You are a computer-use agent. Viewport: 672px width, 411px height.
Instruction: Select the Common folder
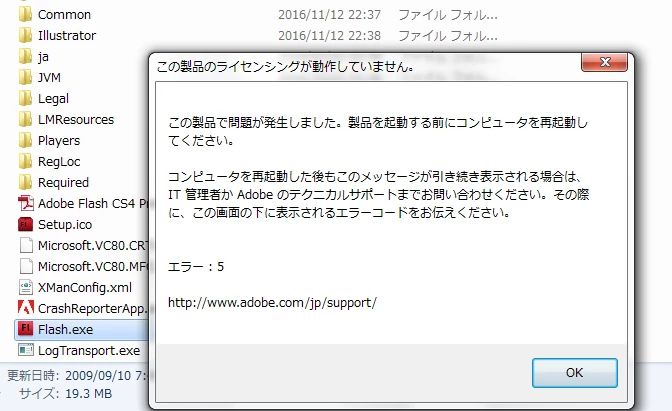[x=55, y=15]
